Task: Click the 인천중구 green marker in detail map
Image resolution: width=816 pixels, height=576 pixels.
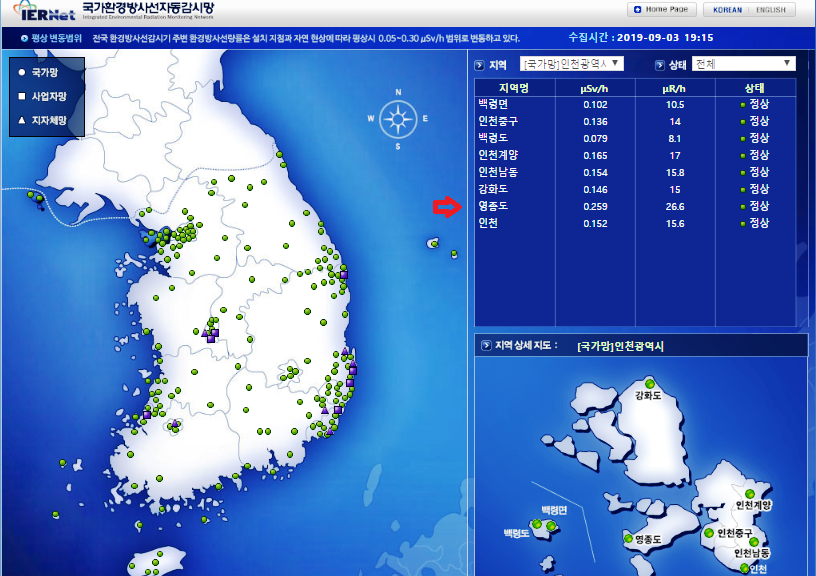Action: (x=709, y=533)
